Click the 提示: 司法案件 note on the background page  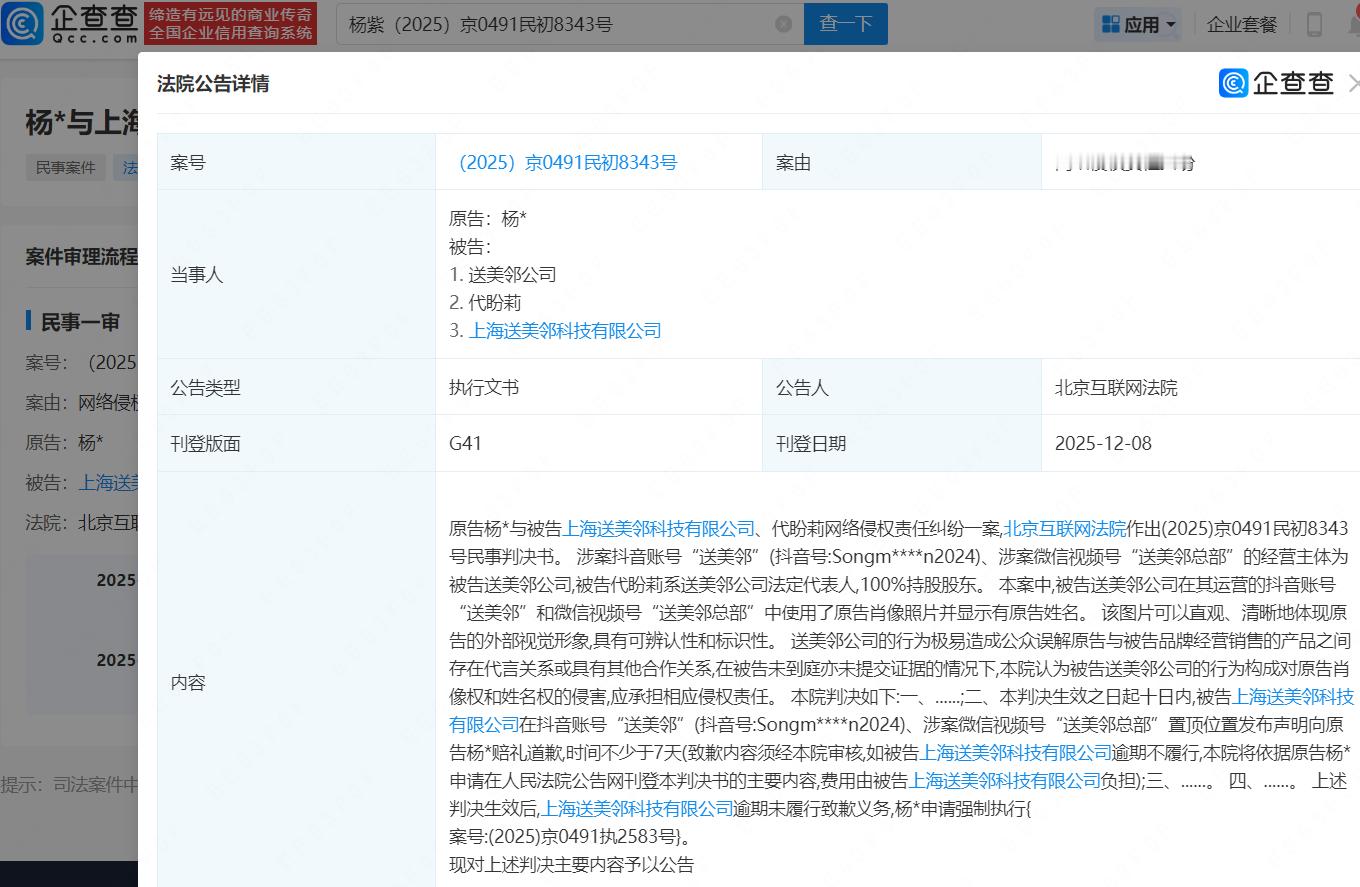(69, 785)
